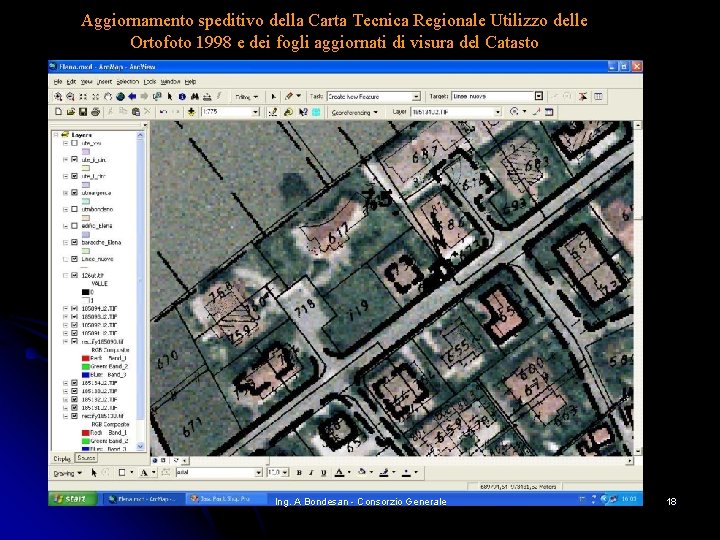Print the map
Viewport: 720px width, 540px height.
click(96, 112)
